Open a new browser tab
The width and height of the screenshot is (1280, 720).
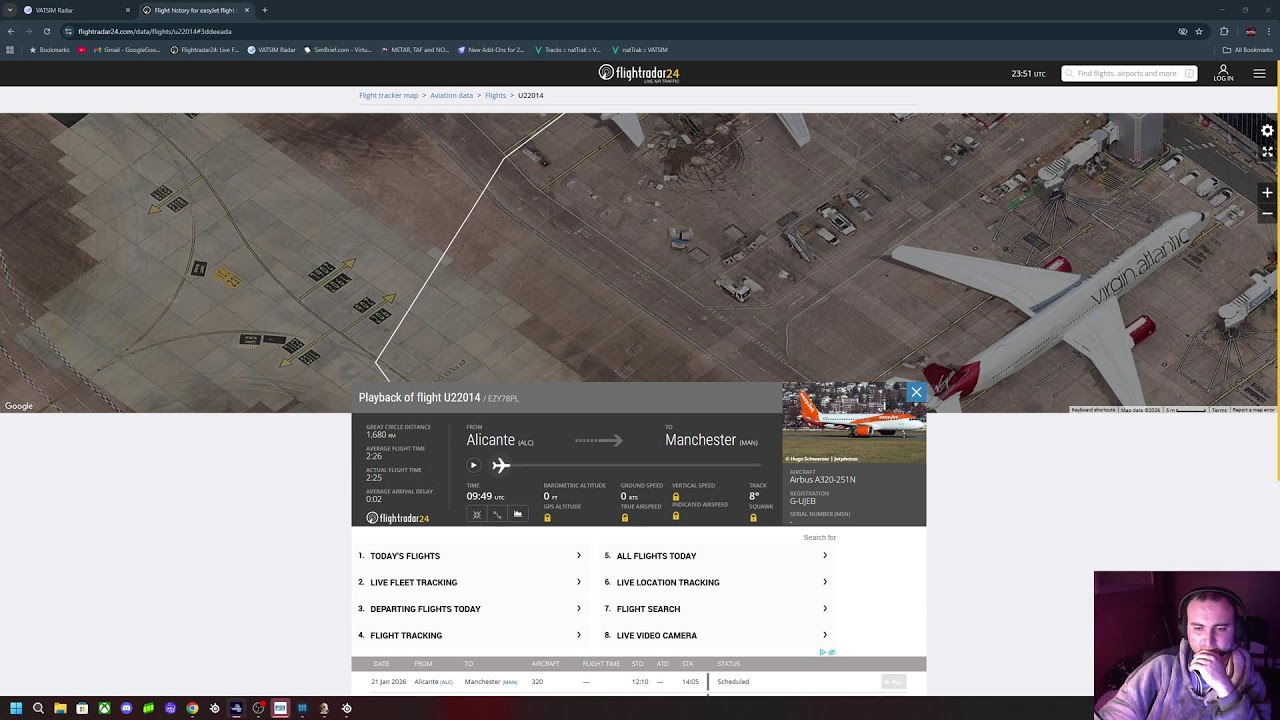pyautogui.click(x=265, y=10)
